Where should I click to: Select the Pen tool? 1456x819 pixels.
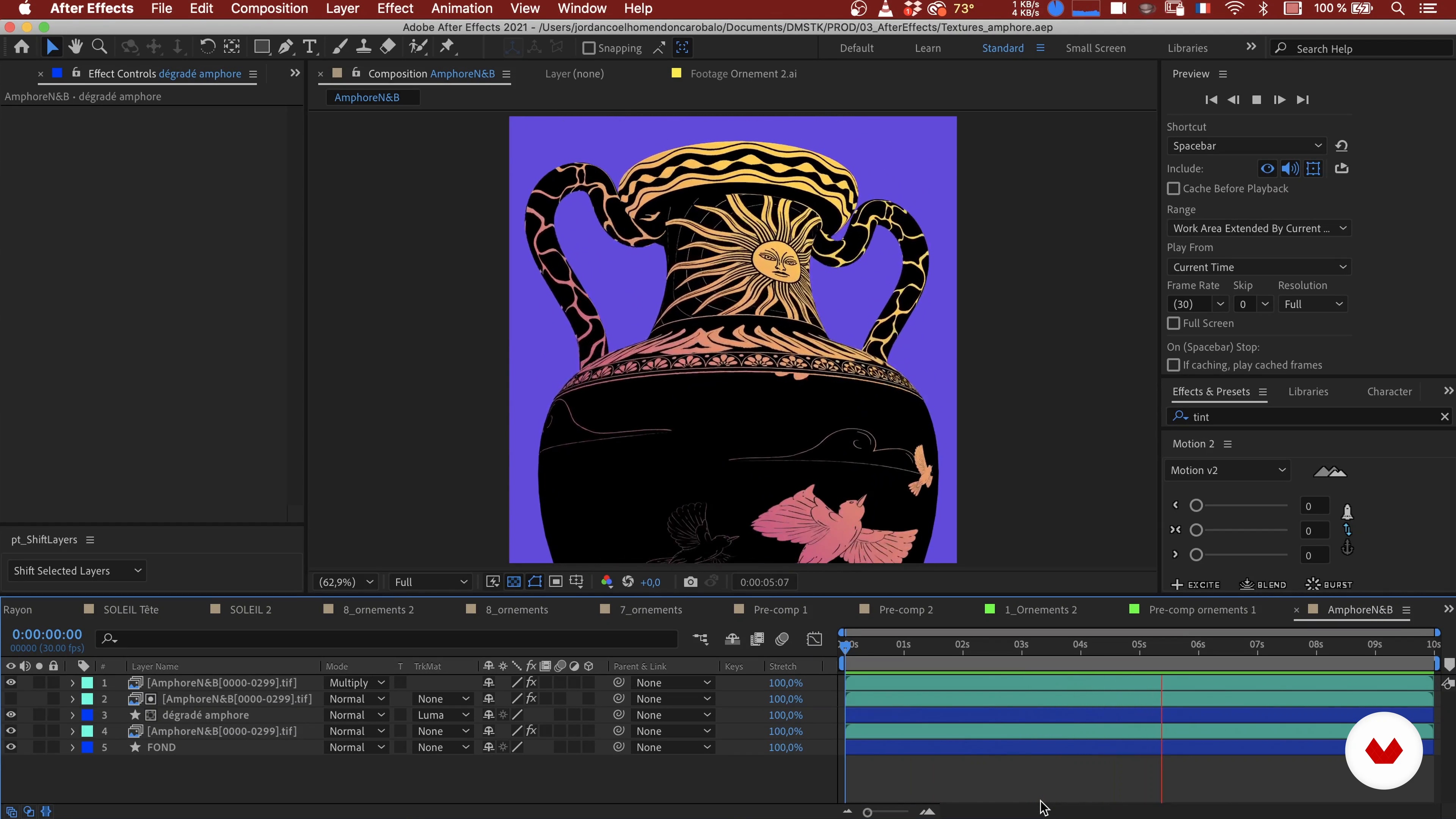click(x=286, y=47)
